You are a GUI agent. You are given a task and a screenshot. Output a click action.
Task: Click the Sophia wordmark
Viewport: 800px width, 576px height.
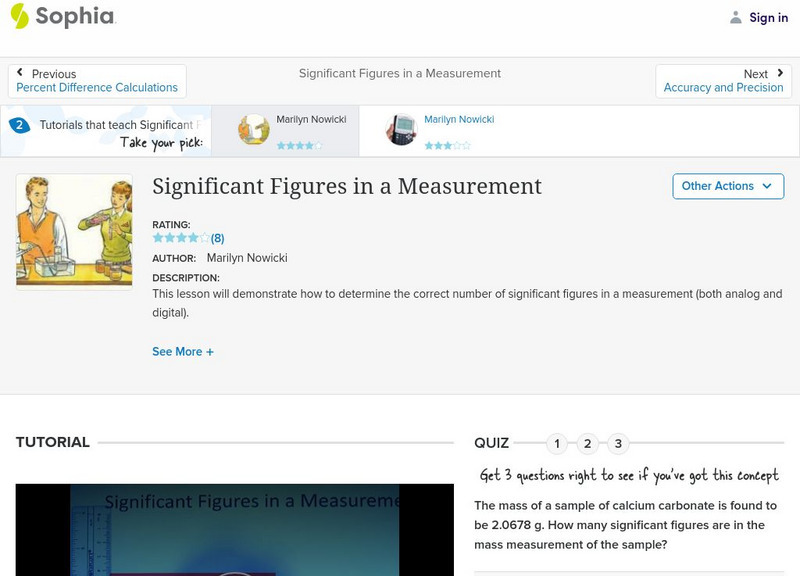pos(76,16)
